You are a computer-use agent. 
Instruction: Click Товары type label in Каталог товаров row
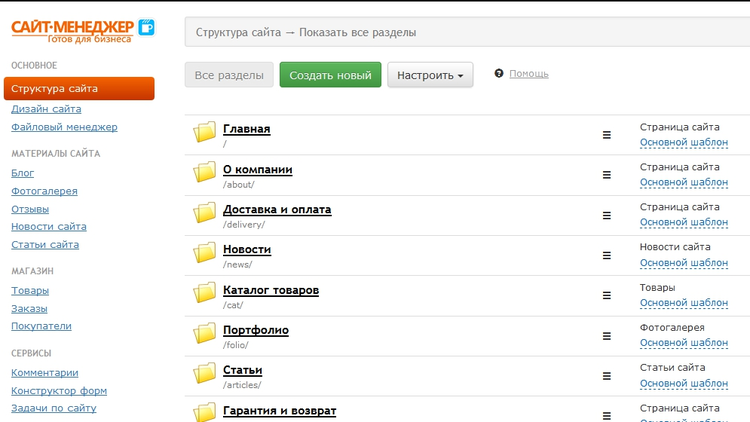click(x=657, y=288)
